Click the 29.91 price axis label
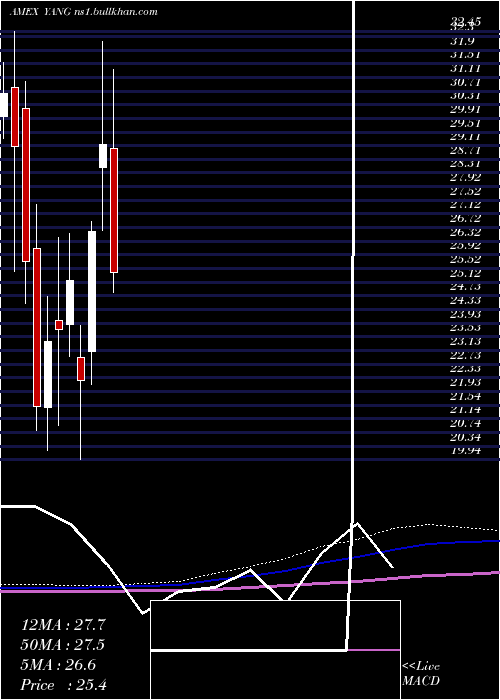Viewport: 500px width, 700px height. (465, 110)
